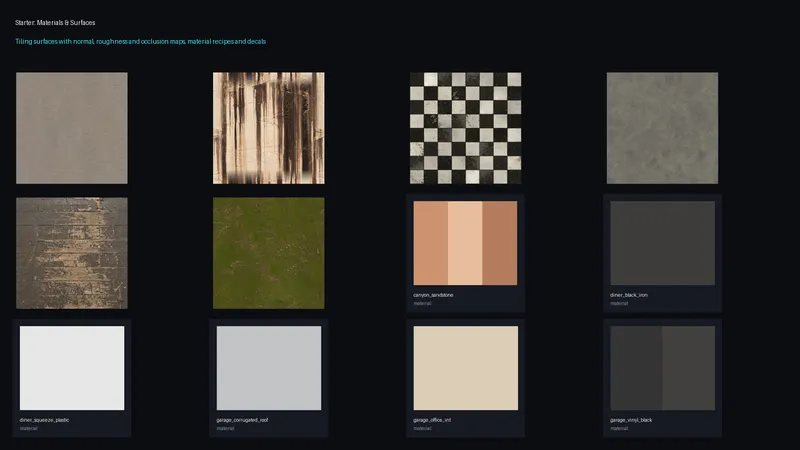The image size is (800, 450).
Task: Click the diner_squeeze_plastic label text
Action: (44, 420)
